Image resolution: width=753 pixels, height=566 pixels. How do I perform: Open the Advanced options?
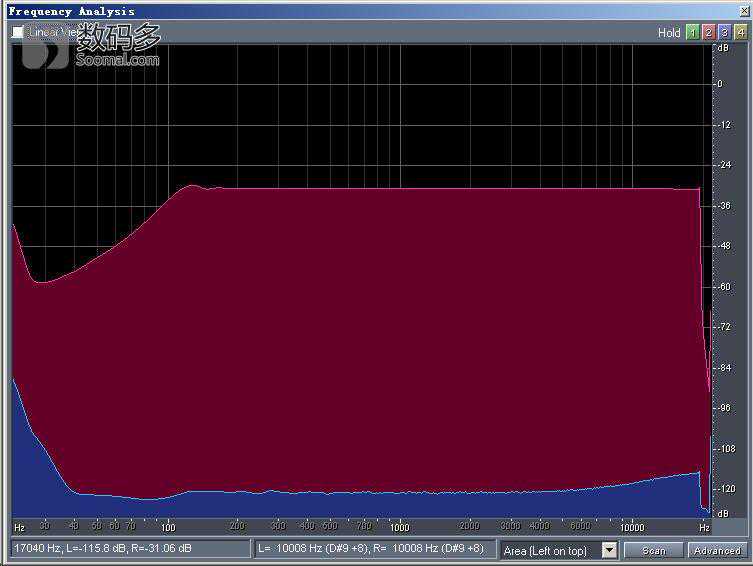(716, 550)
